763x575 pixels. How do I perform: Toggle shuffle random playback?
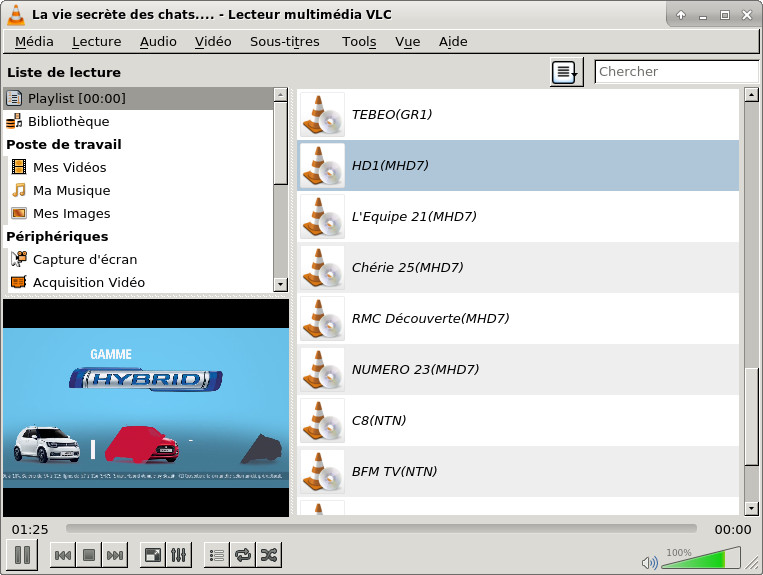tap(269, 555)
